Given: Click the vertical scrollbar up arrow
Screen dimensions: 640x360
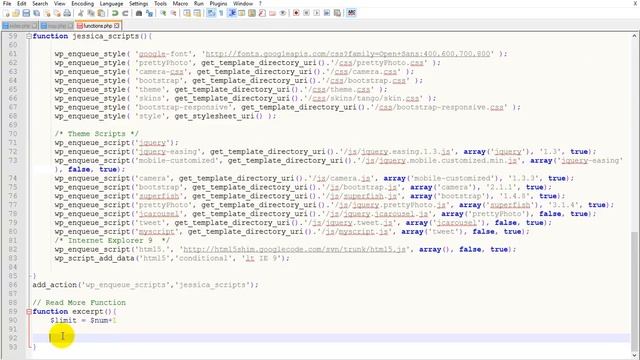Looking at the screenshot, I should click(635, 36).
